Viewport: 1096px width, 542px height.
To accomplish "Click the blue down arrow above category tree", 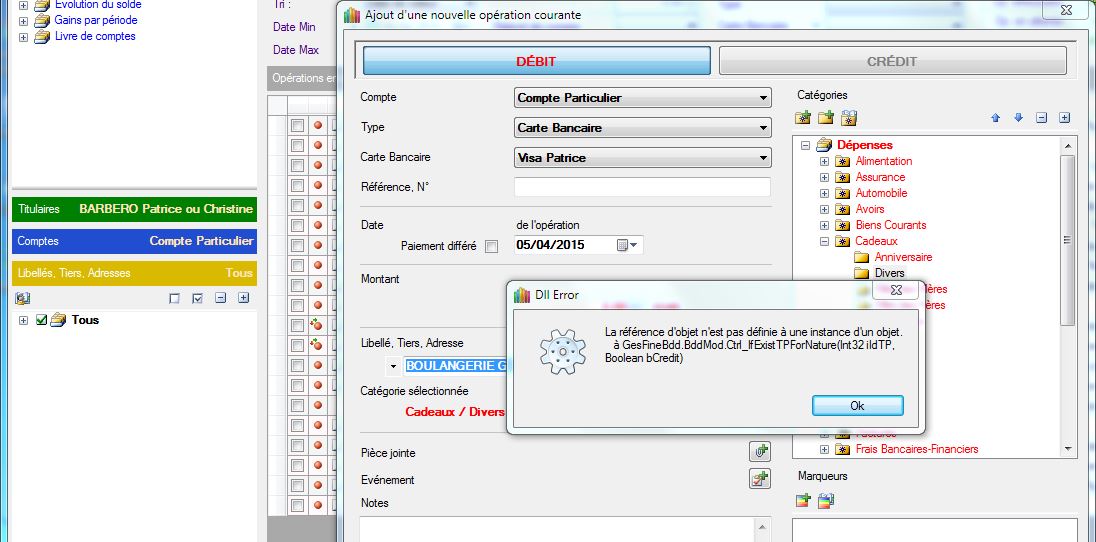I will click(1018, 118).
